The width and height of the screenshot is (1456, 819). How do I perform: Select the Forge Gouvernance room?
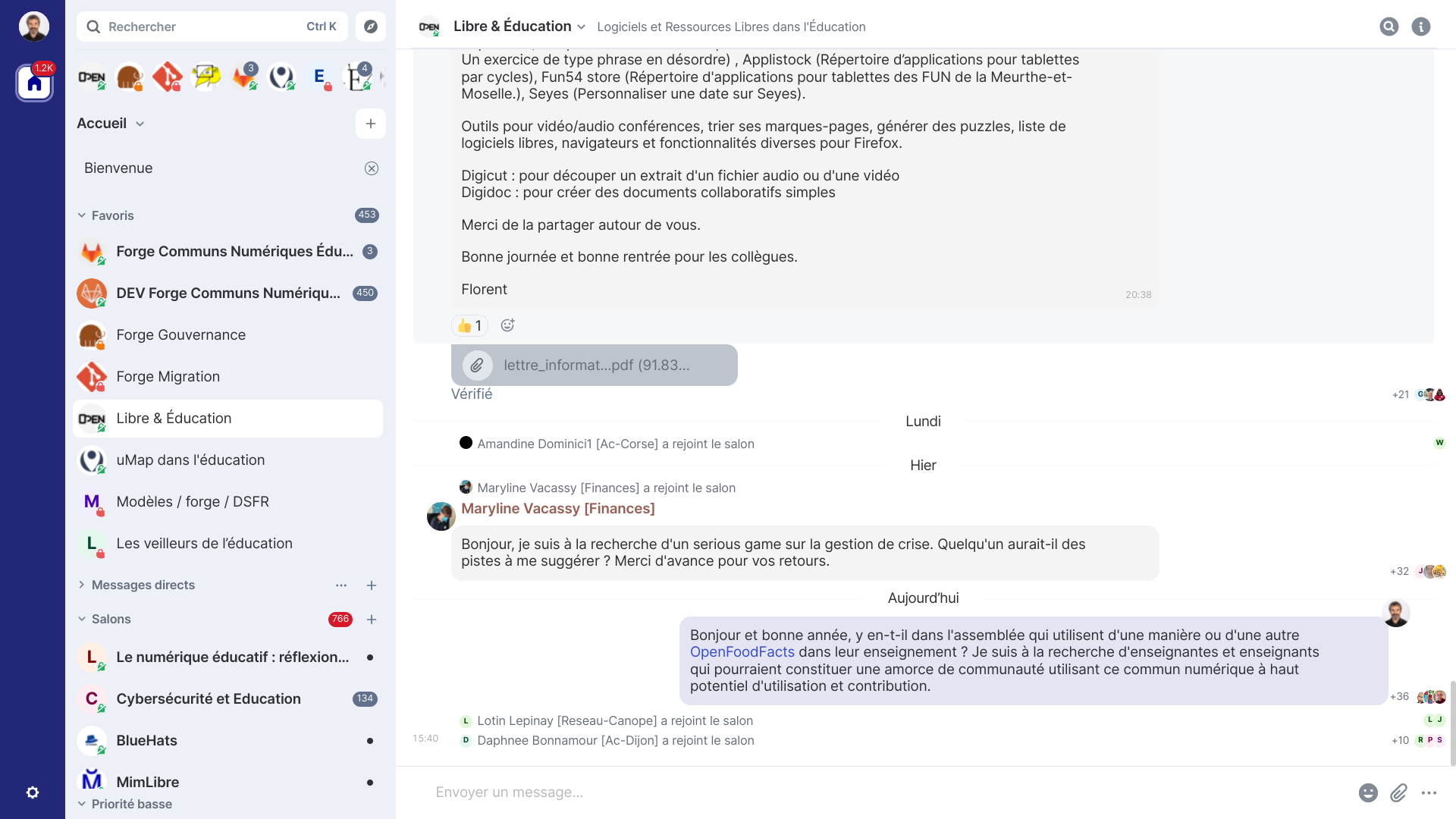click(x=227, y=335)
